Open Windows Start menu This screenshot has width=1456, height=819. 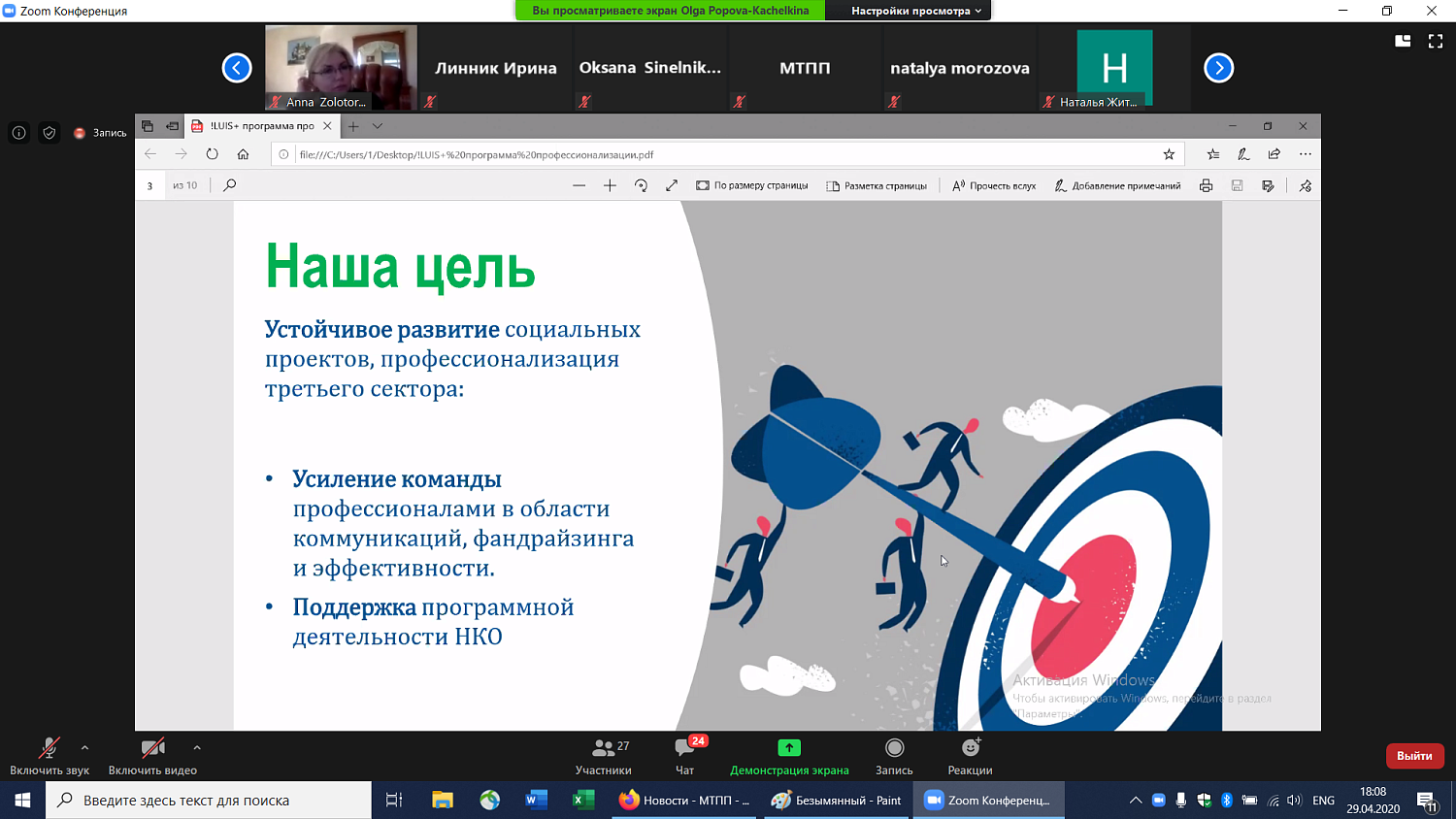pyautogui.click(x=22, y=801)
